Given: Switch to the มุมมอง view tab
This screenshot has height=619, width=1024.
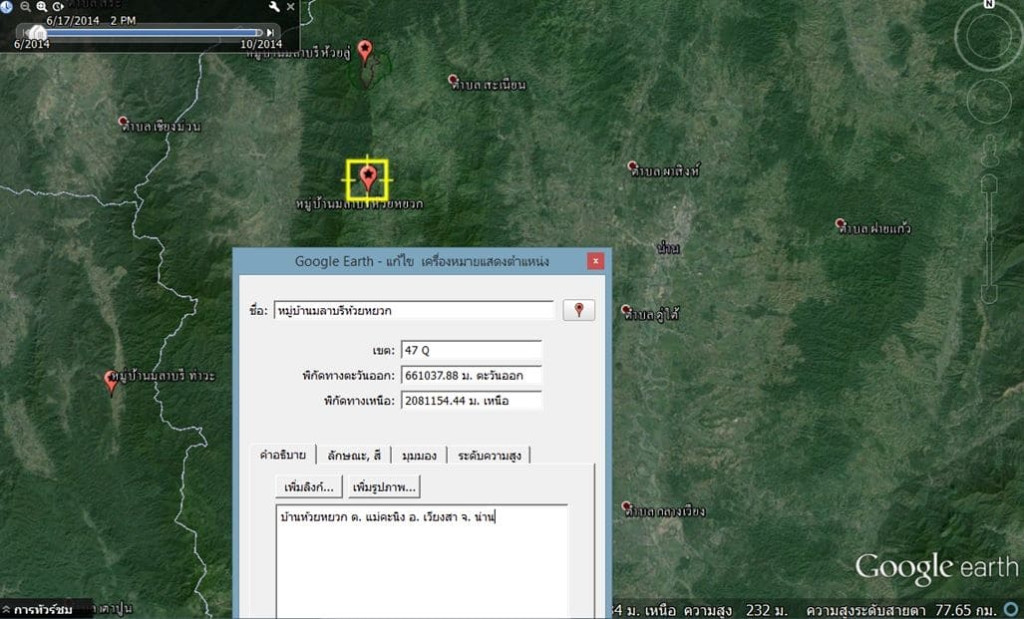Looking at the screenshot, I should click(419, 455).
